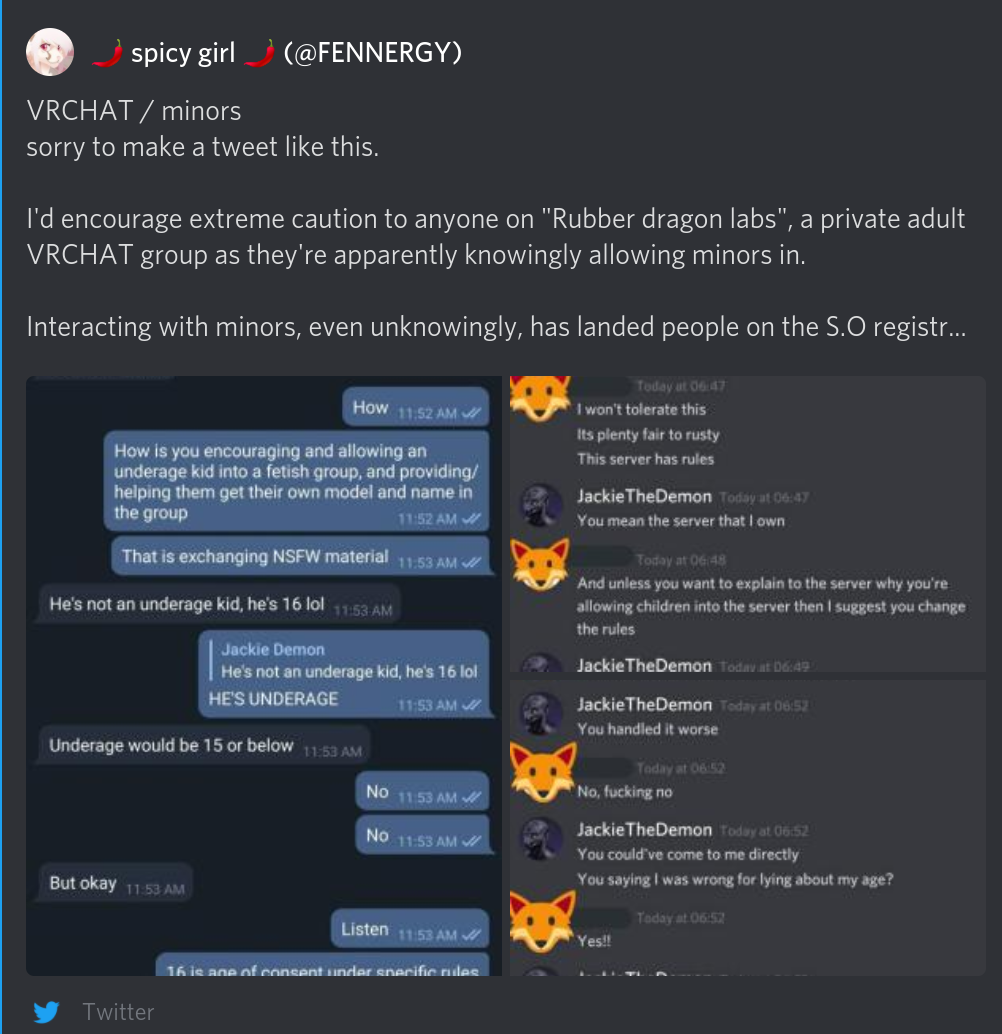This screenshot has width=1002, height=1034.
Task: Click the read-receipt checkmarks on the 'How' message
Action: (x=471, y=413)
